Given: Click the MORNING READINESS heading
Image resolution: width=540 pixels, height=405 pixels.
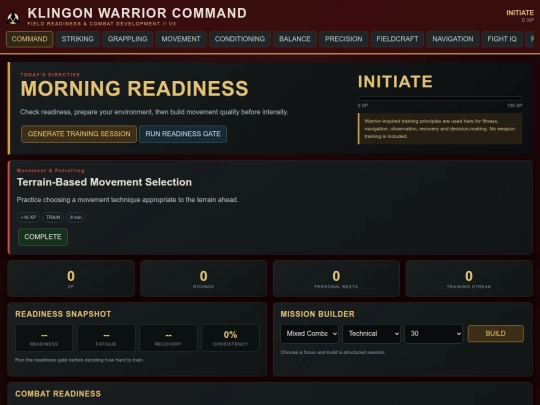Looking at the screenshot, I should pyautogui.click(x=134, y=89).
